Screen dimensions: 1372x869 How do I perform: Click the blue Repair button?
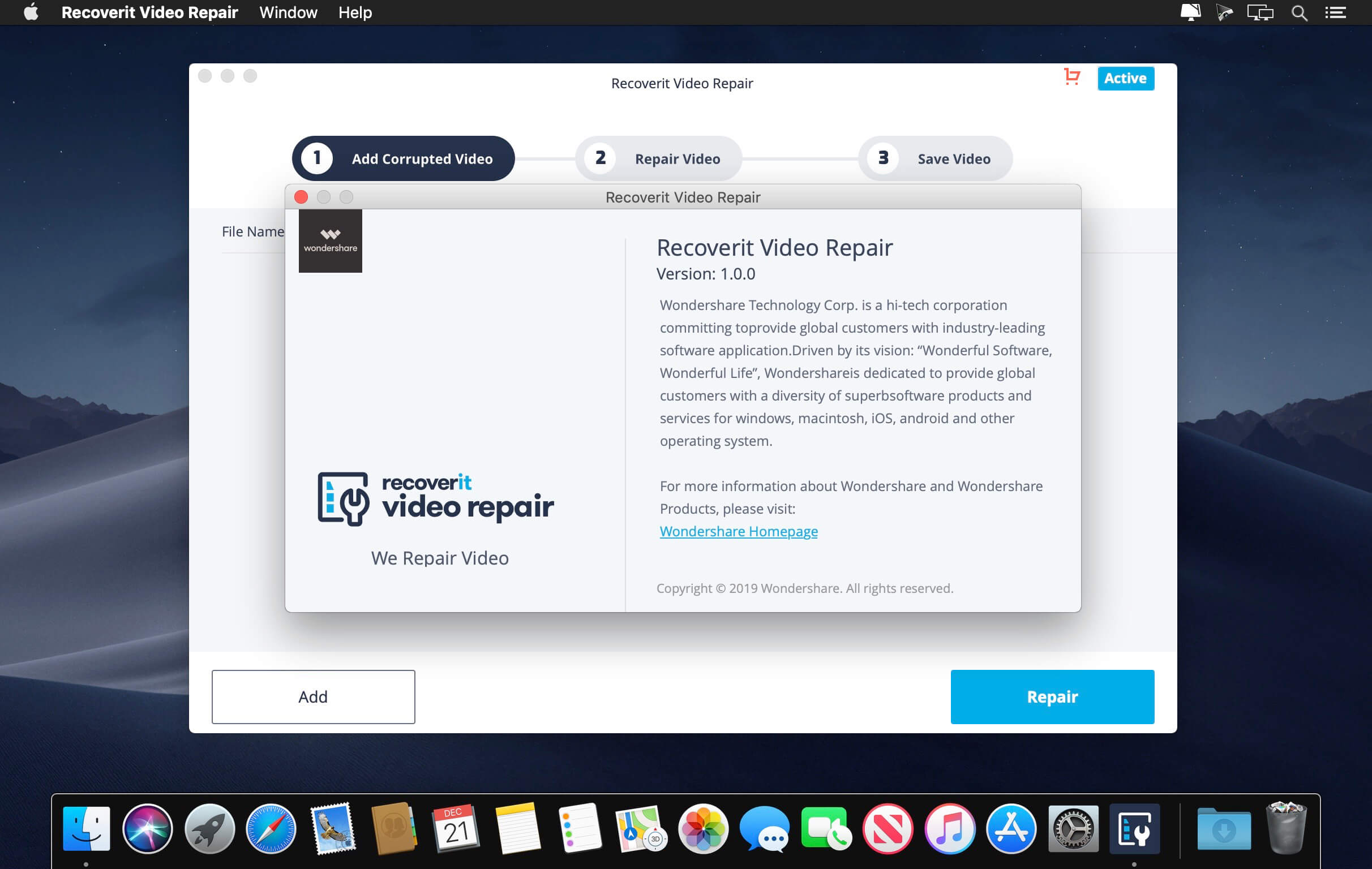pyautogui.click(x=1052, y=696)
